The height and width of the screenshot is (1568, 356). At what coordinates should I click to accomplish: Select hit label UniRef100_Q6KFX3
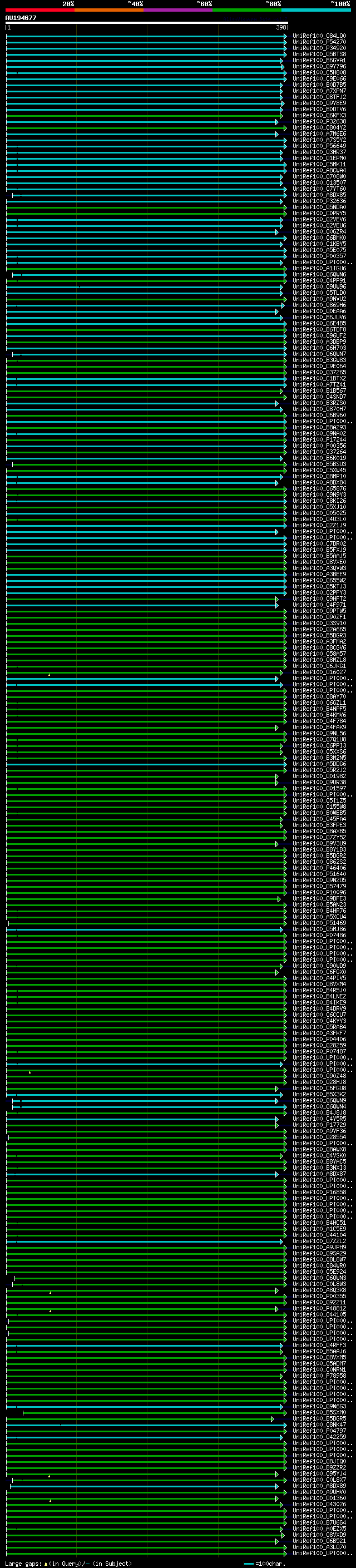click(x=319, y=115)
